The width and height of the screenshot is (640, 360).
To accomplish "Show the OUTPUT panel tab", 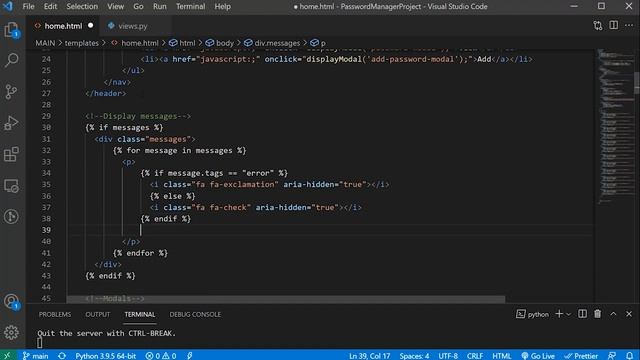I will [98, 314].
